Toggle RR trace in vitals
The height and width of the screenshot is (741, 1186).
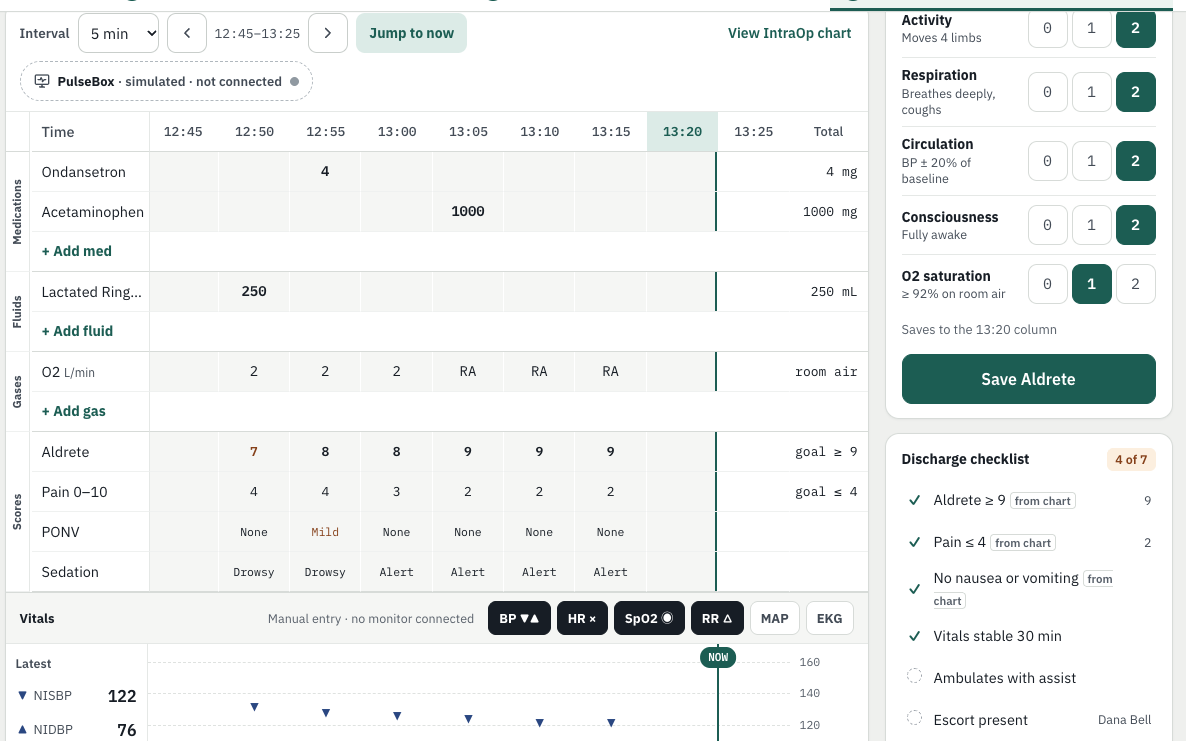click(x=717, y=618)
